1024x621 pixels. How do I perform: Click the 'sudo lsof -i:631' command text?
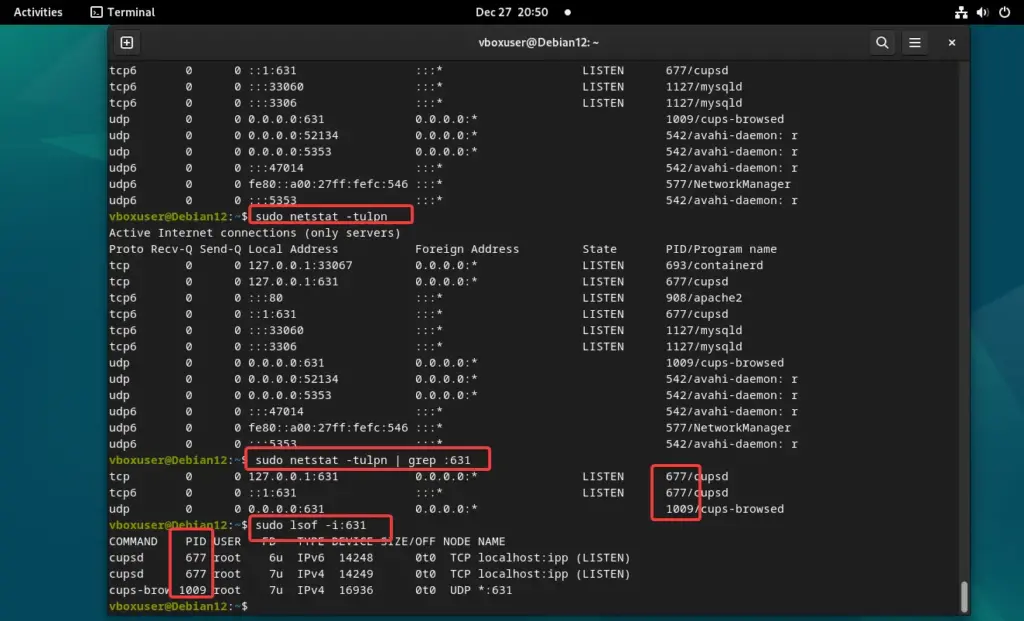tap(310, 525)
